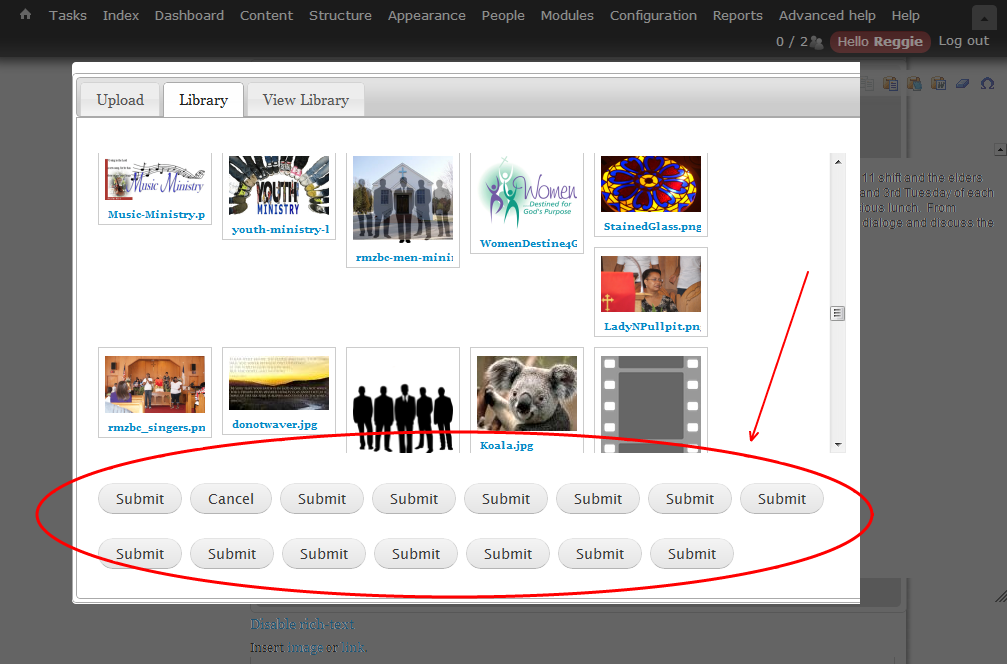
Task: Click the arrow icon in the top-right corner
Action: (982, 15)
